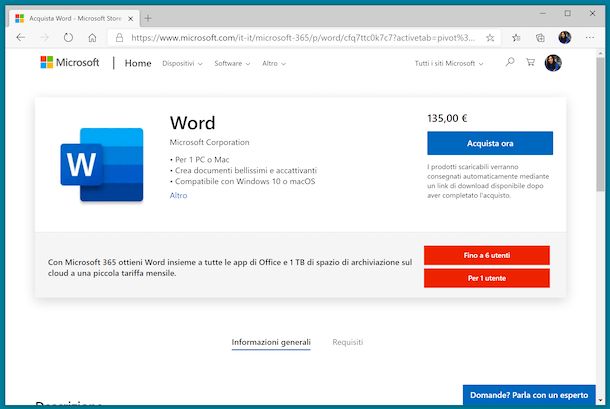This screenshot has width=610, height=409.
Task: Click the Acquista ora button
Action: tap(490, 143)
